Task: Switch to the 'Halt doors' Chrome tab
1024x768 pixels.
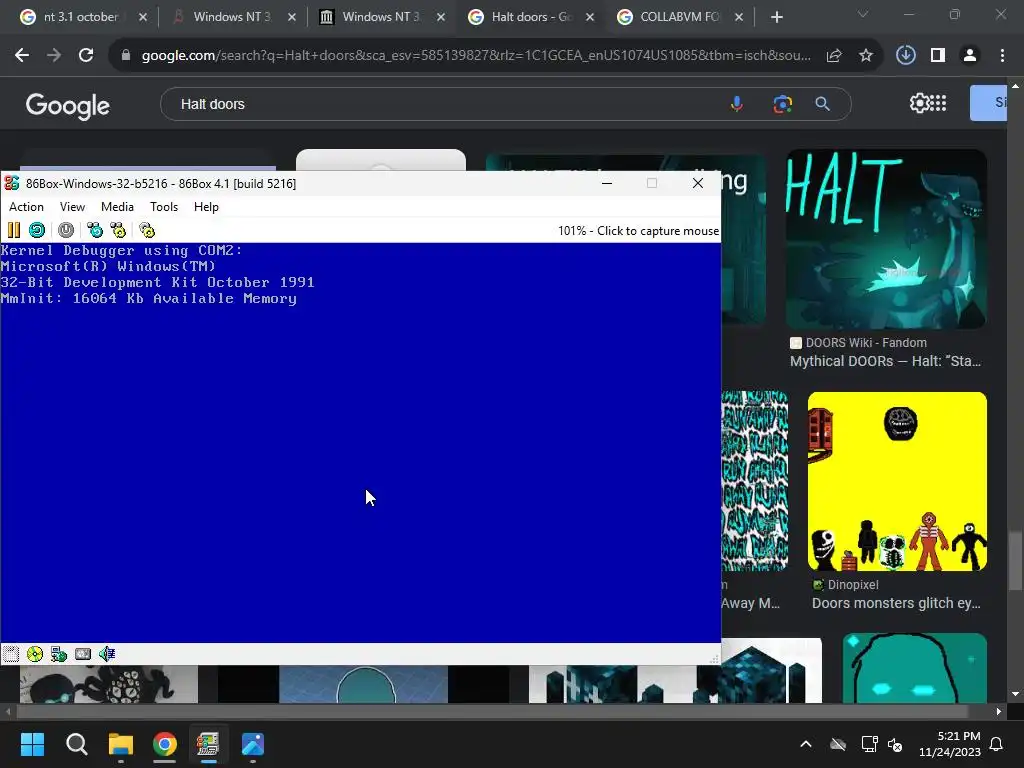Action: pyautogui.click(x=531, y=17)
